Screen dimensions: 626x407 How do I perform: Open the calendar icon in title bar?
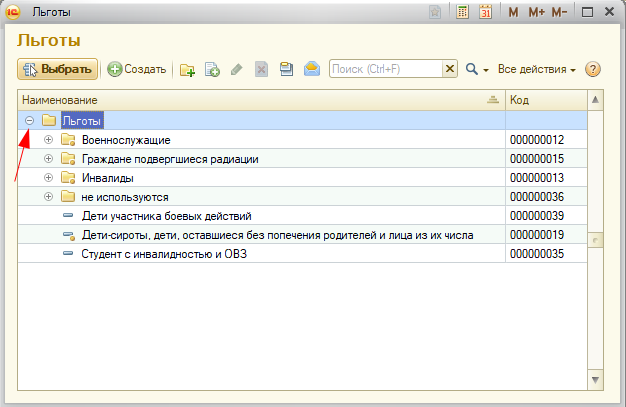486,12
